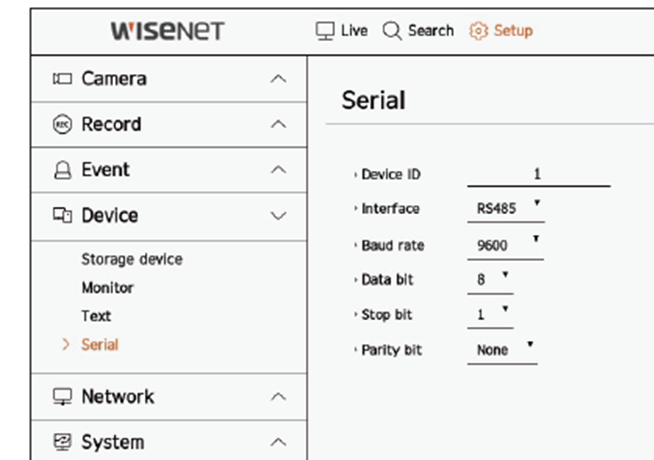Click the Live monitor icon

click(325, 31)
